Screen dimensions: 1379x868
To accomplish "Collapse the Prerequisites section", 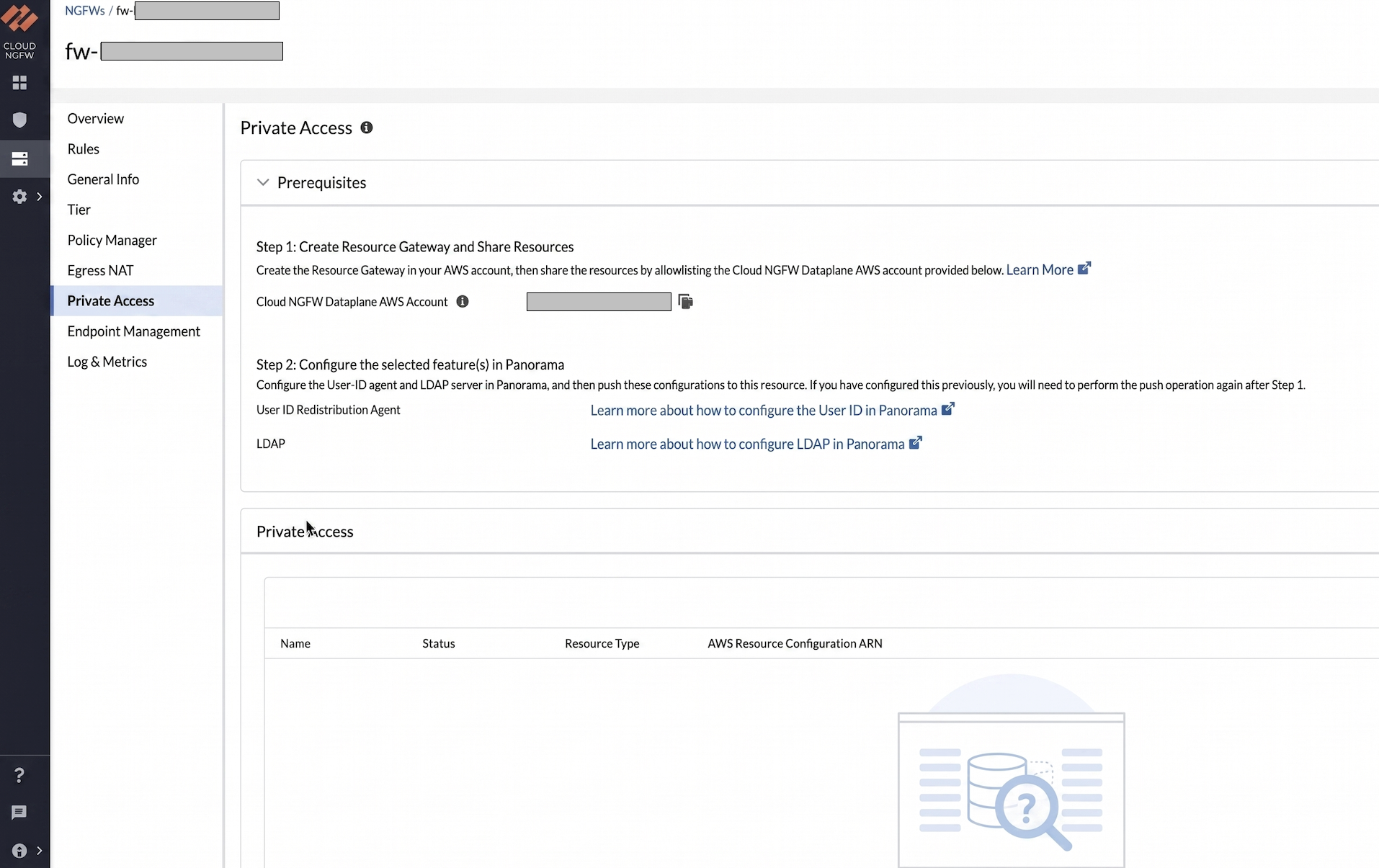I will [263, 182].
